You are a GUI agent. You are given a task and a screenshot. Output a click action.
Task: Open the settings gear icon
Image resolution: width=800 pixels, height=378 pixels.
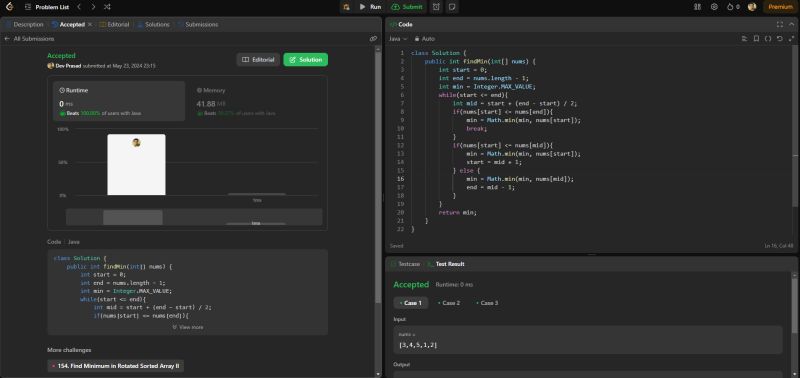pos(714,7)
